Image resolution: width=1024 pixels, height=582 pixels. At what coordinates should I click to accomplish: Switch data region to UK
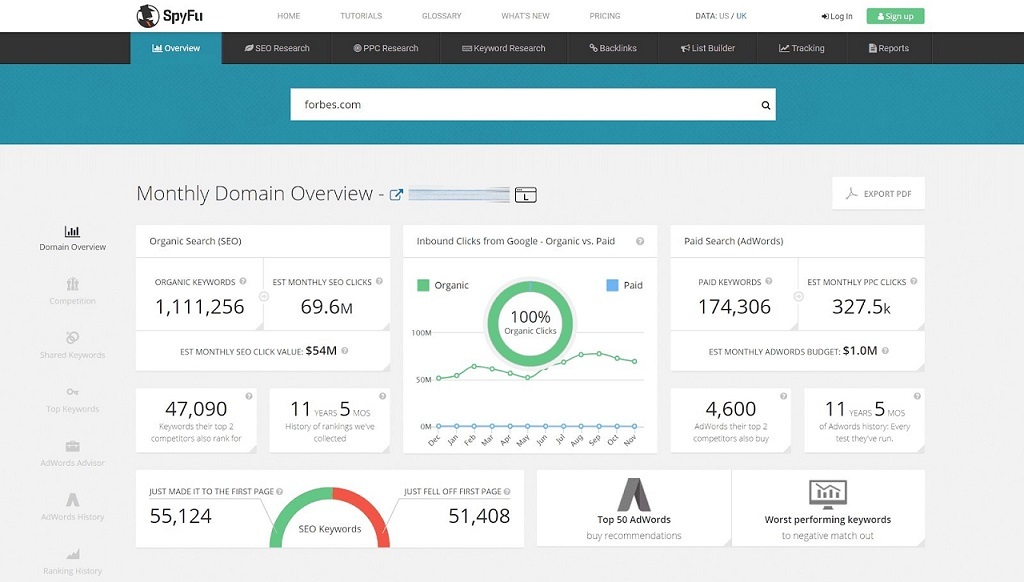741,16
